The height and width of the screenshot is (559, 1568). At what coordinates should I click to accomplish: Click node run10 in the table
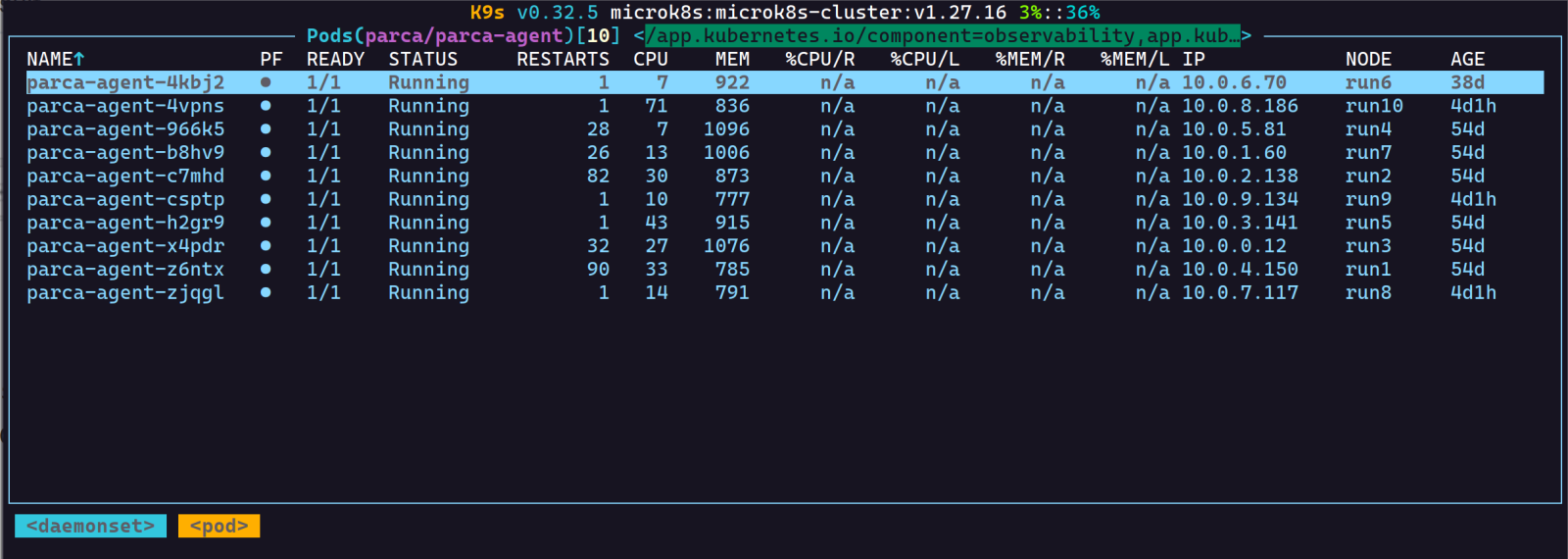pos(1374,106)
